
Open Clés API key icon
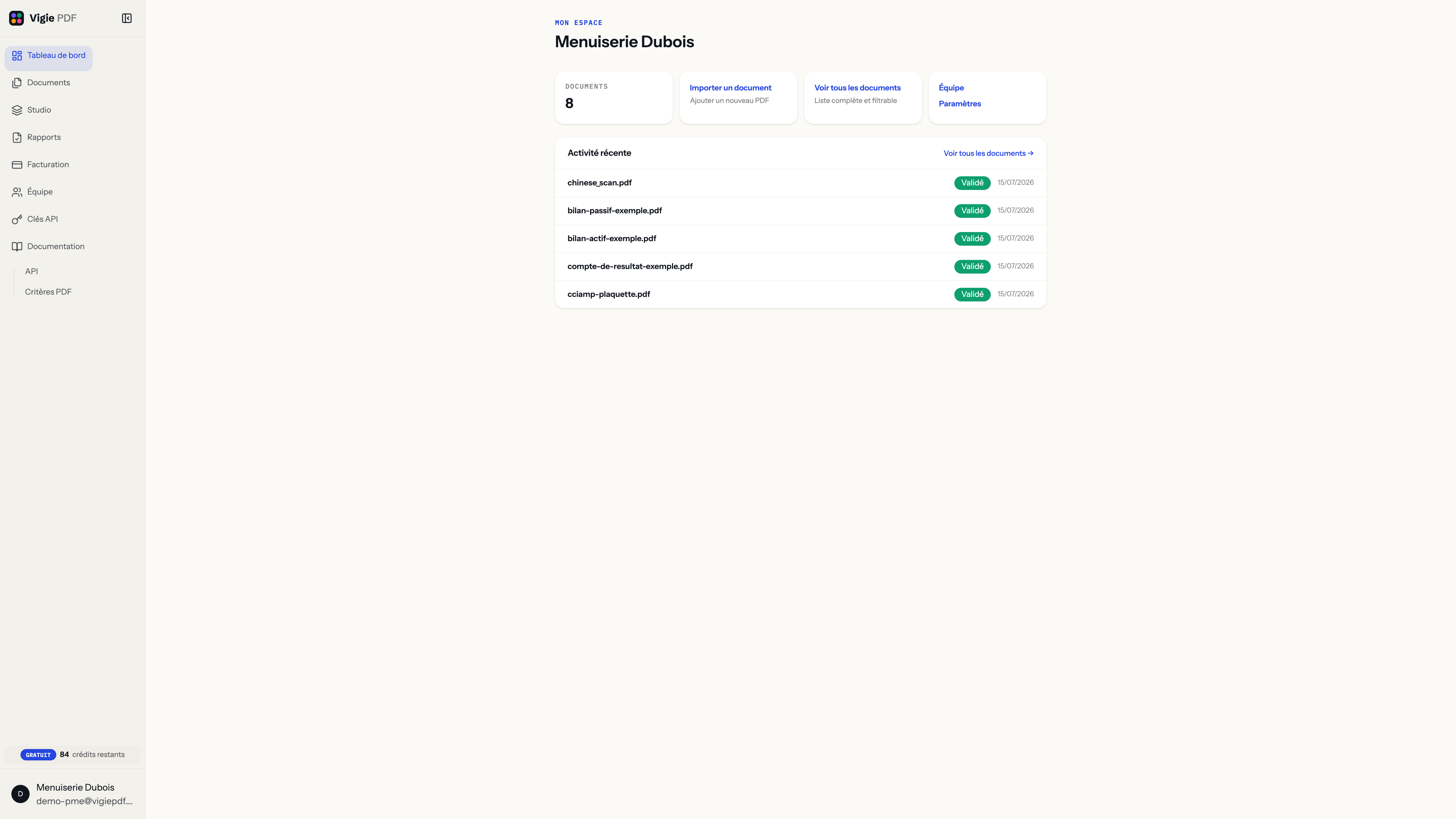17,219
